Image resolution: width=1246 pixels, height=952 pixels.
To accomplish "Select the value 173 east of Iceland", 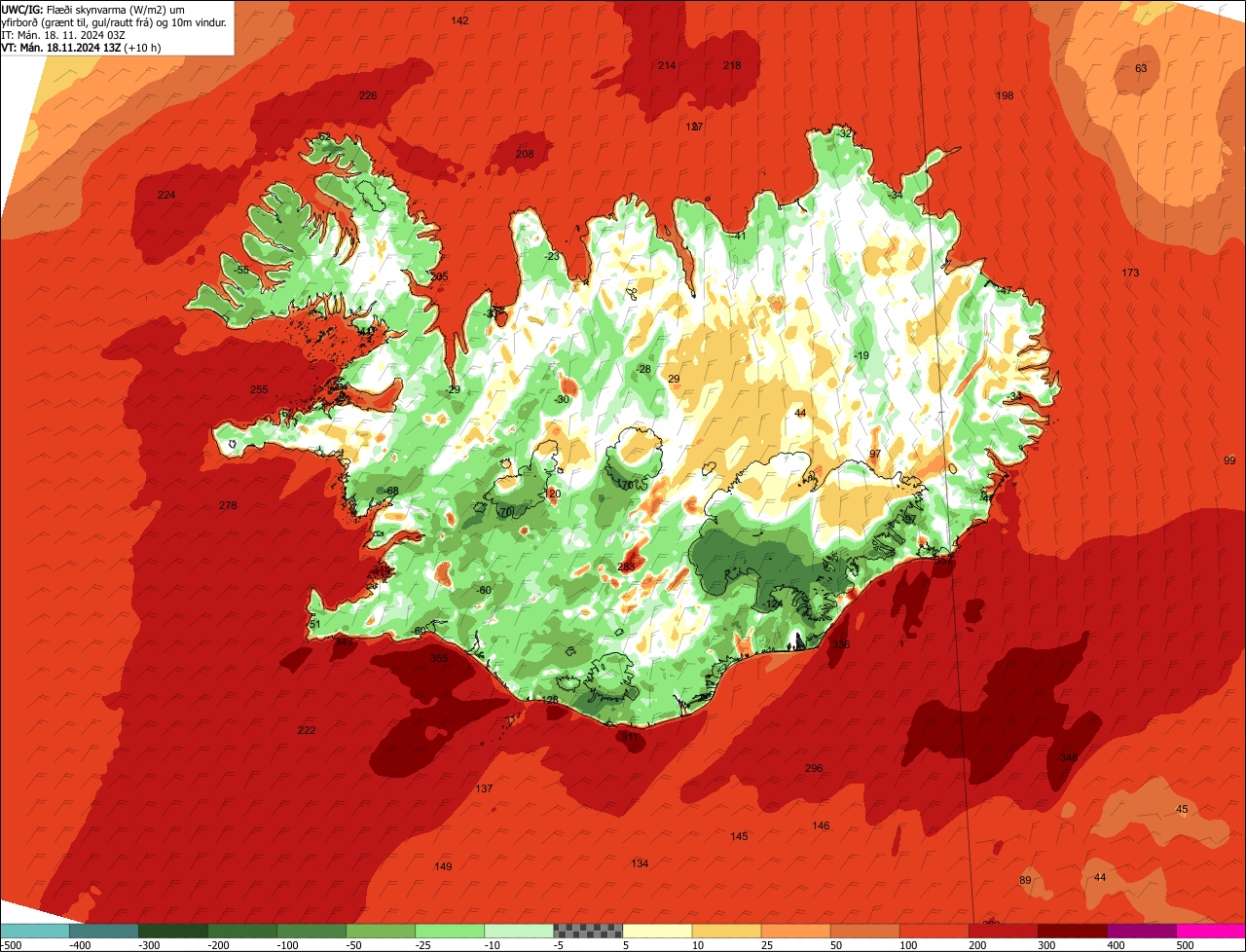I will (x=1130, y=273).
